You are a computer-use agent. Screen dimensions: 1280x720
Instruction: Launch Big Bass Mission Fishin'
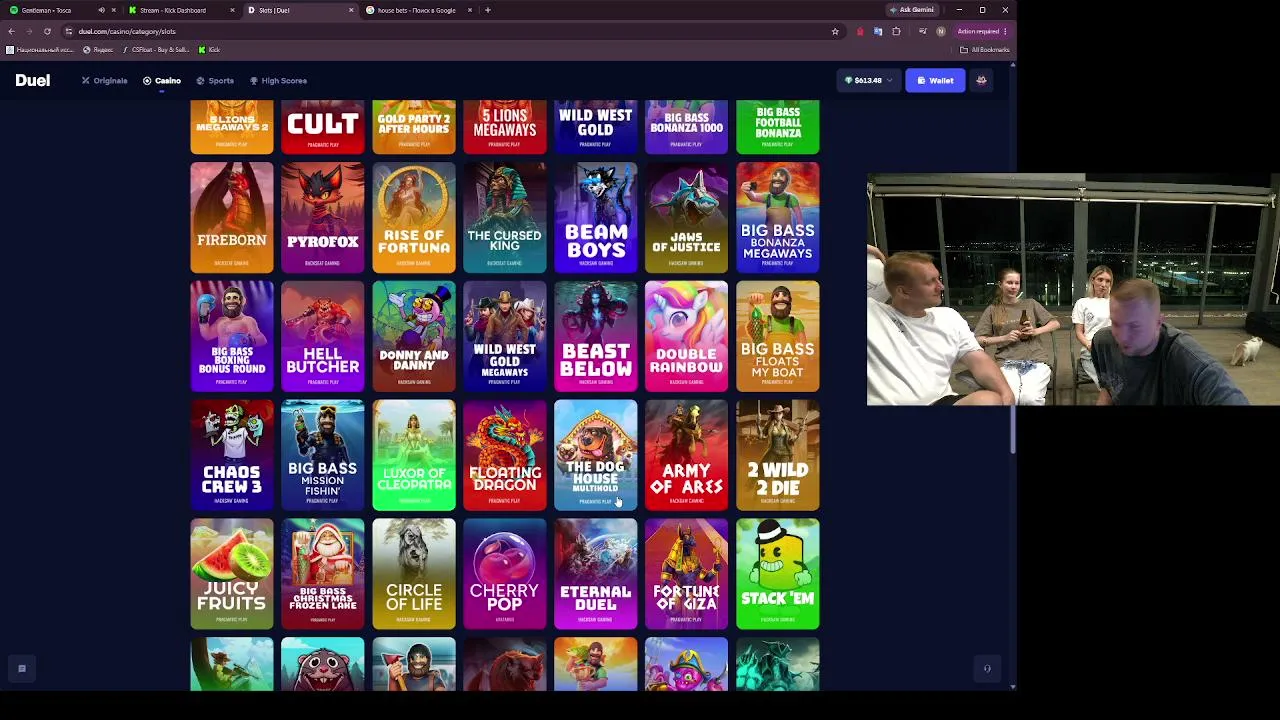(323, 455)
